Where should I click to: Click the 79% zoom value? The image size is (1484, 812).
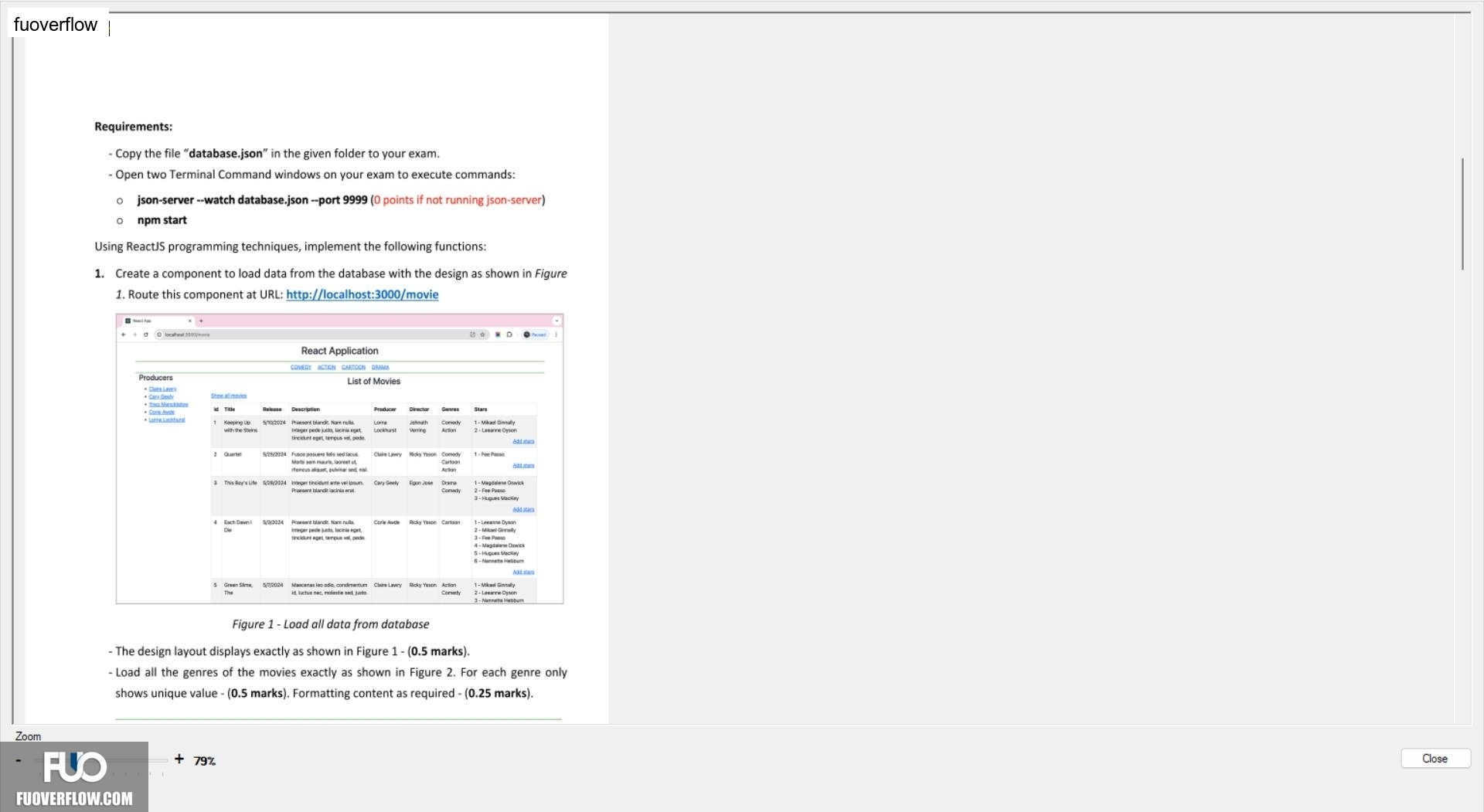click(205, 761)
